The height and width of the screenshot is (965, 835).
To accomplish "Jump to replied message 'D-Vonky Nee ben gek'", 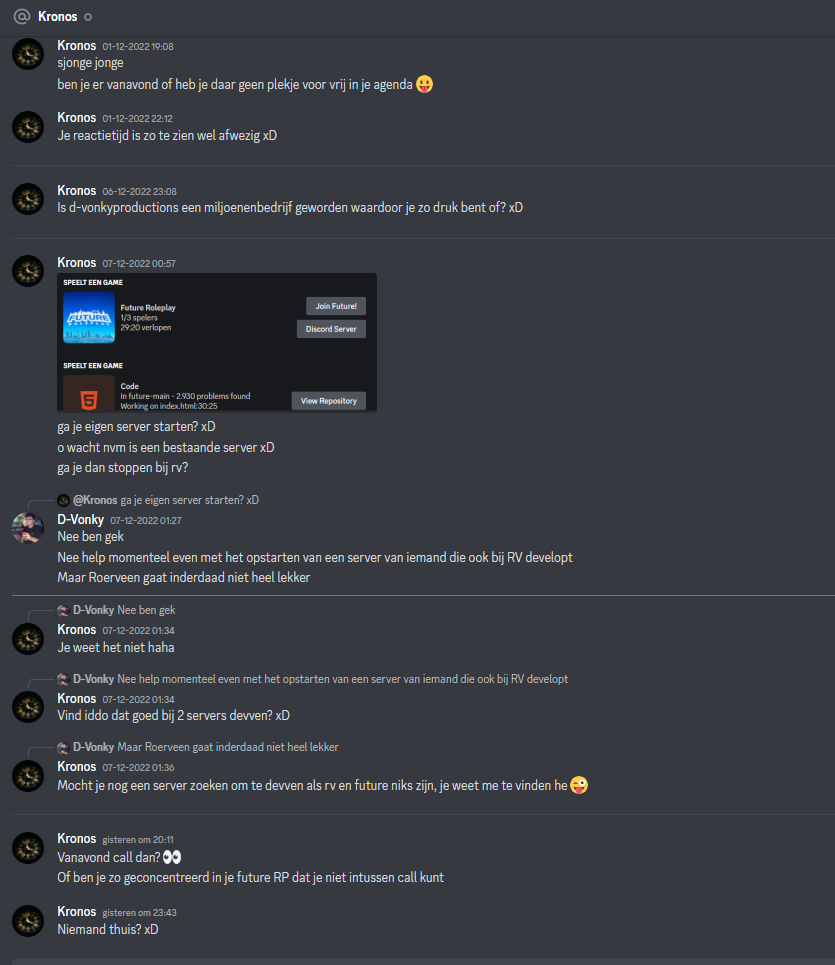I will point(116,610).
